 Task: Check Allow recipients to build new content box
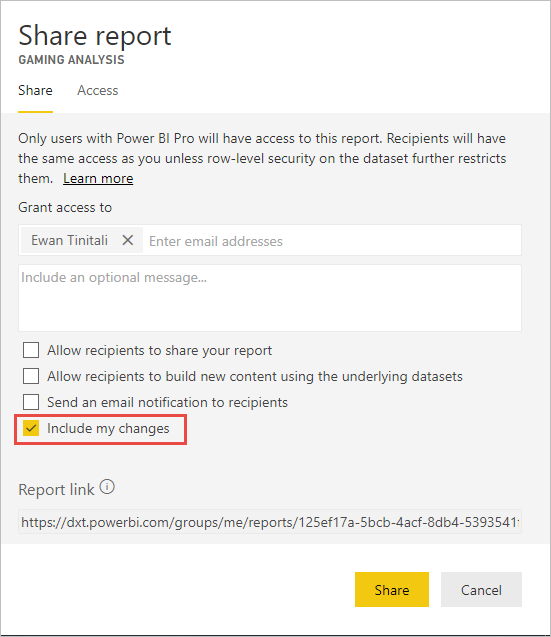pos(31,376)
